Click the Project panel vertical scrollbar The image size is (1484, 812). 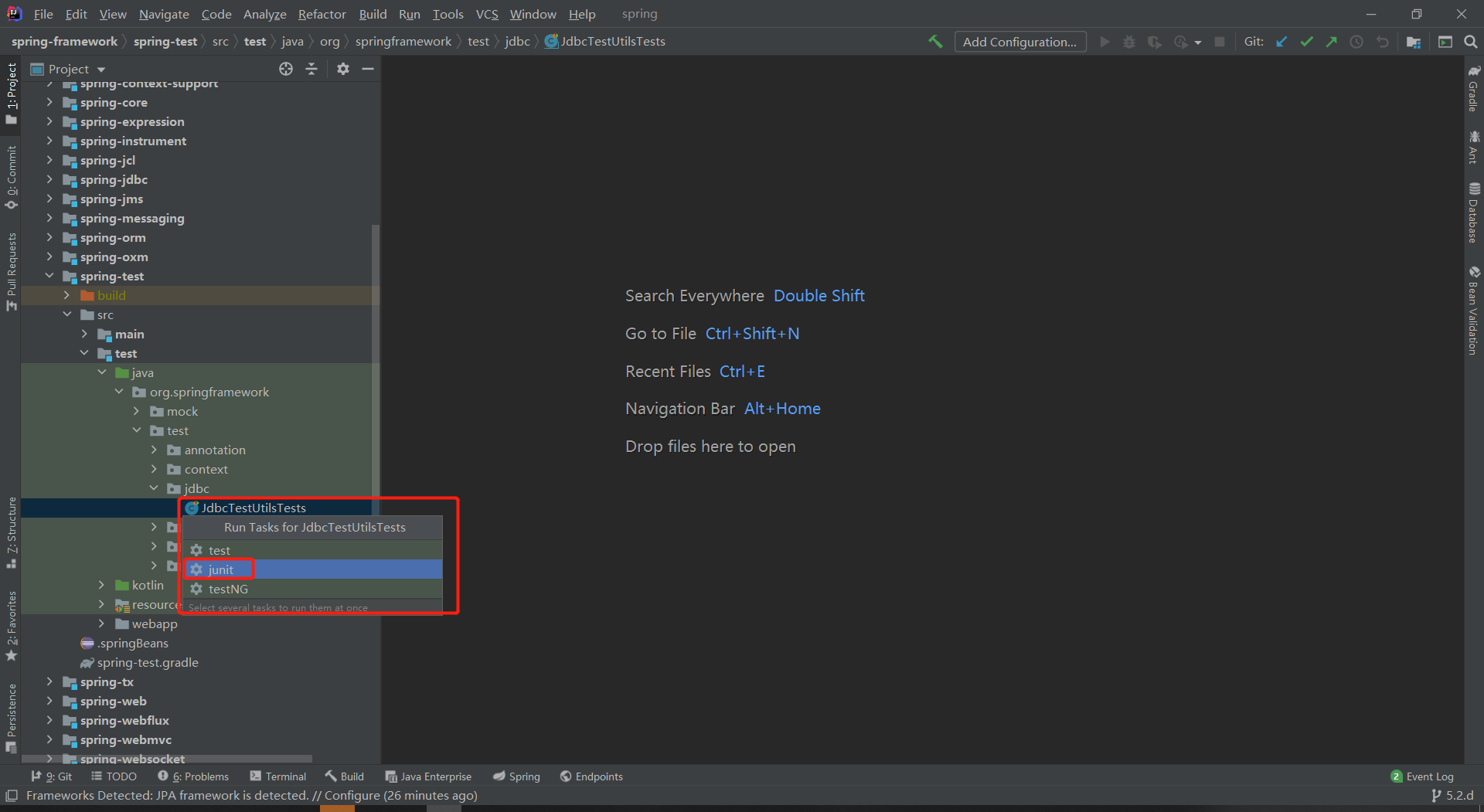coord(376,371)
